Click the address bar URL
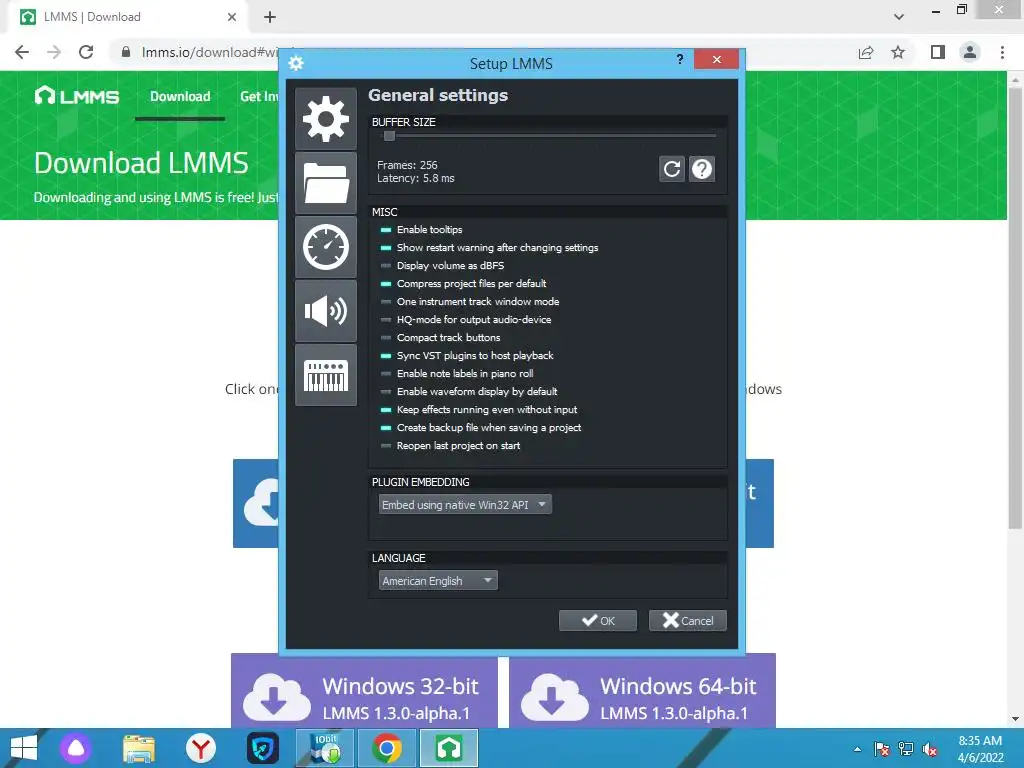 click(209, 52)
